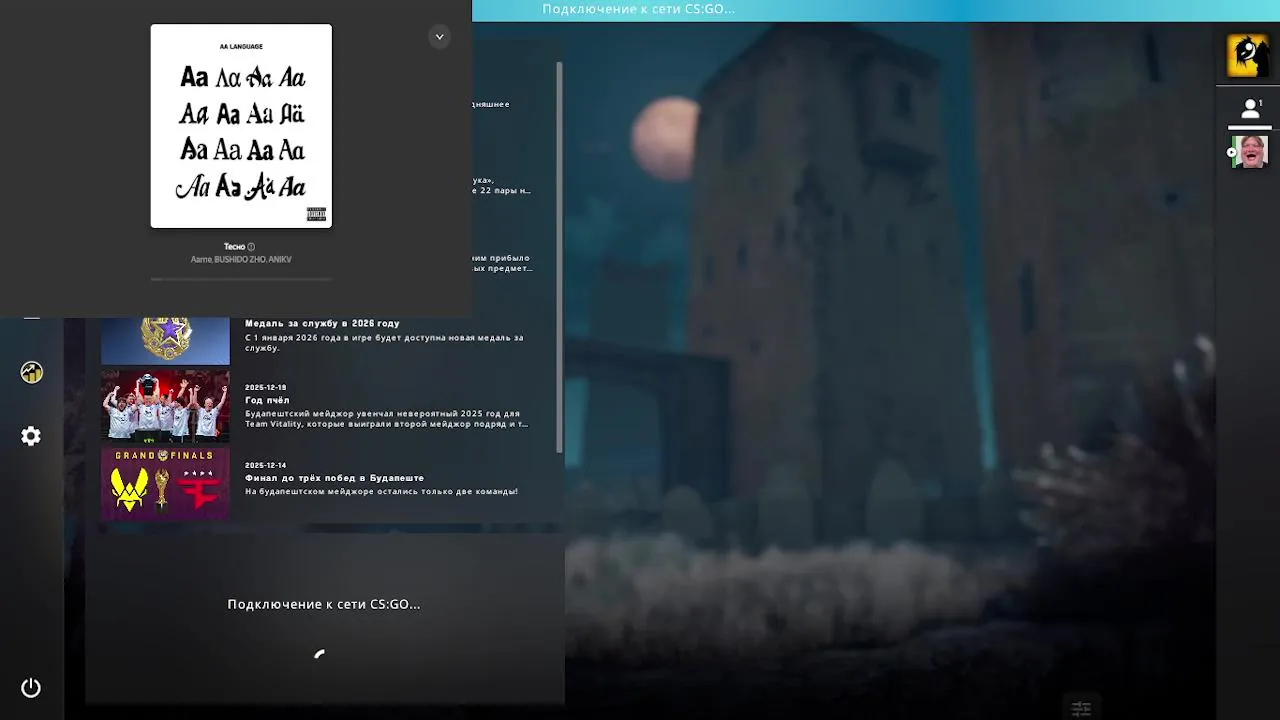
Task: Click description С 1 января 2026 года в игре
Action: click(x=384, y=343)
